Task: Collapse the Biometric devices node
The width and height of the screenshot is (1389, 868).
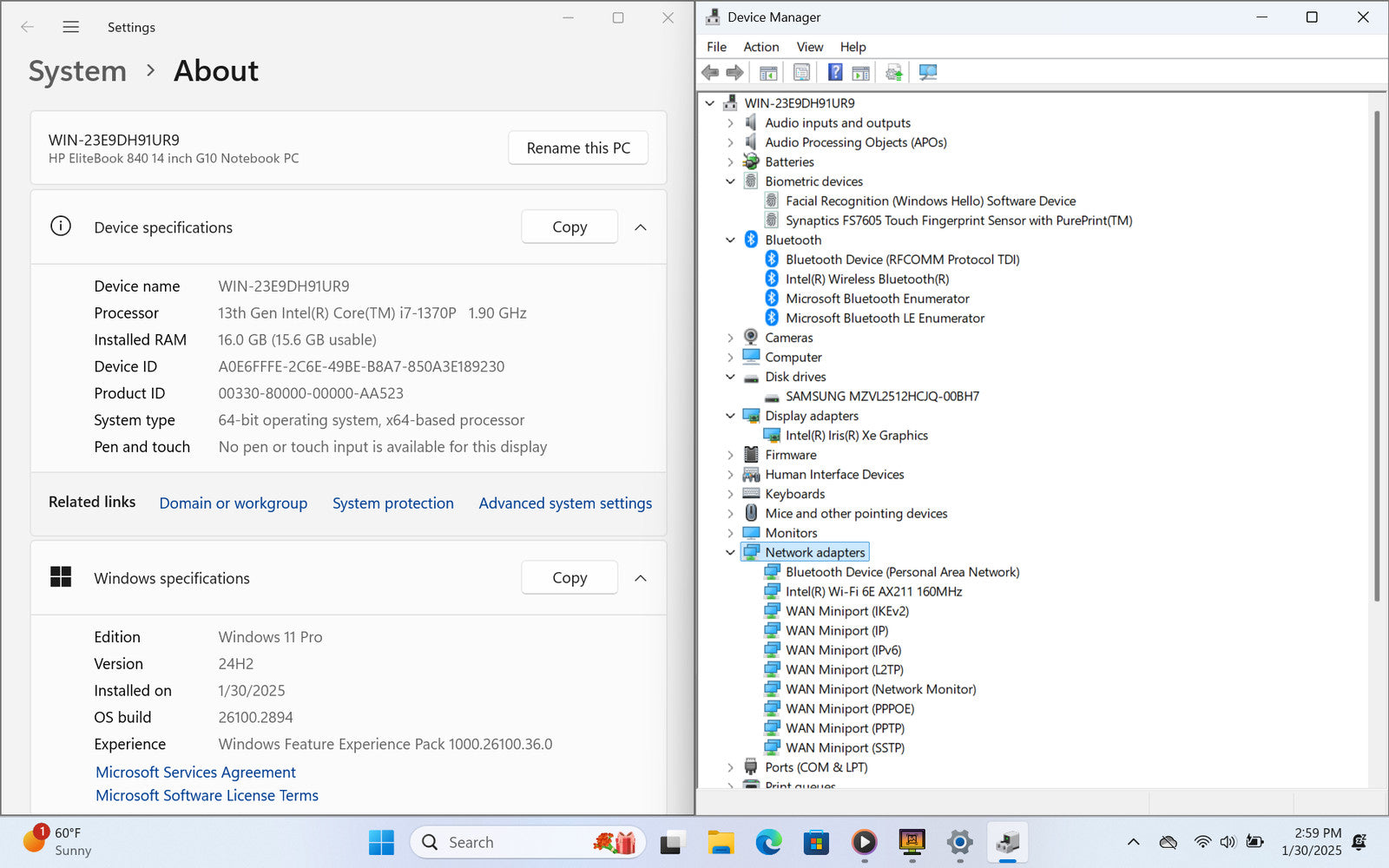Action: tap(730, 181)
